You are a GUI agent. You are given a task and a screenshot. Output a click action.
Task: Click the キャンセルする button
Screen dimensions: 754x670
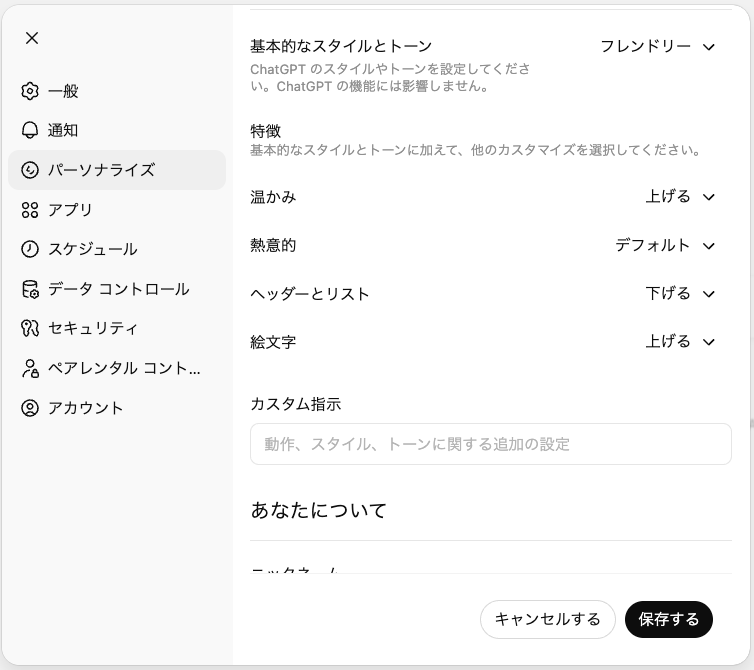click(547, 619)
